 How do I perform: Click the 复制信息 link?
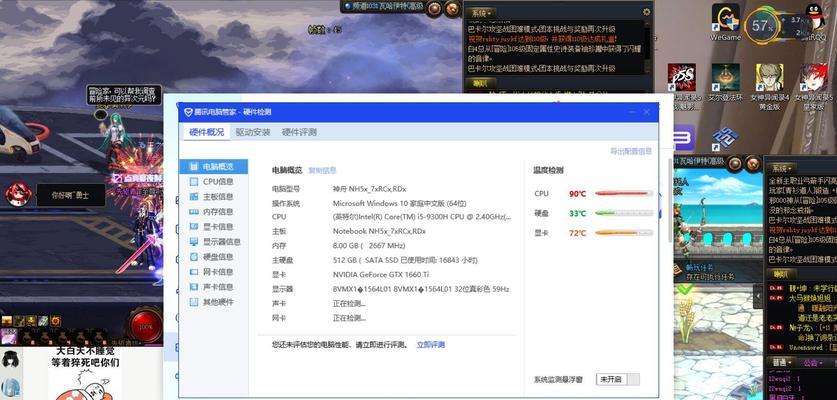click(x=322, y=170)
